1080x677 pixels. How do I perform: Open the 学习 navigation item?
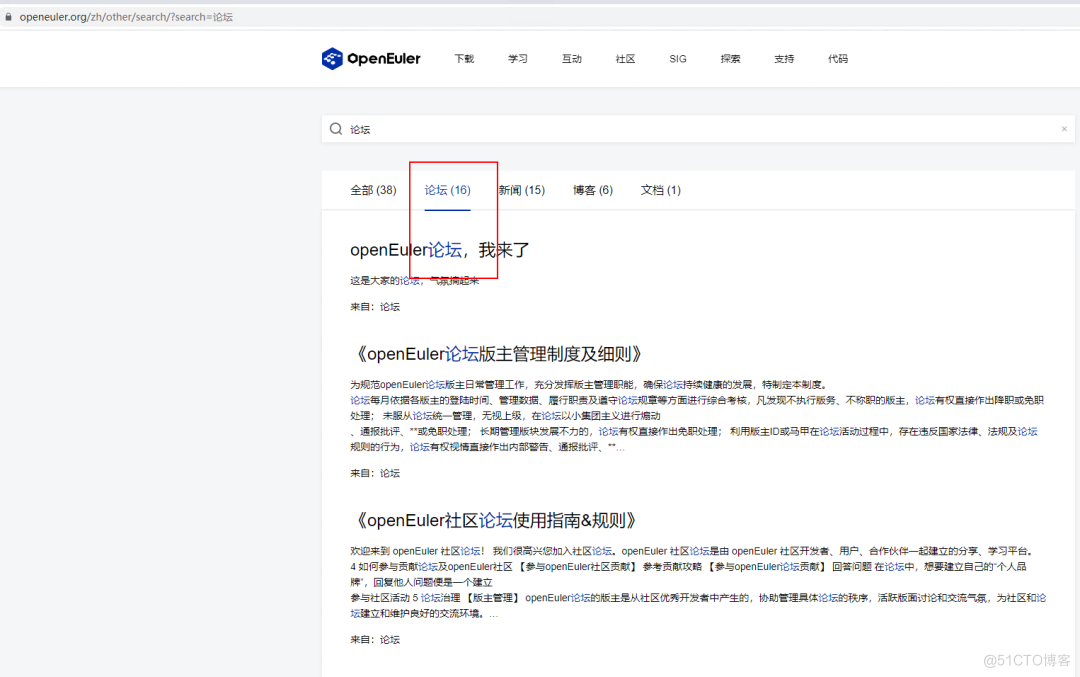[x=518, y=59]
